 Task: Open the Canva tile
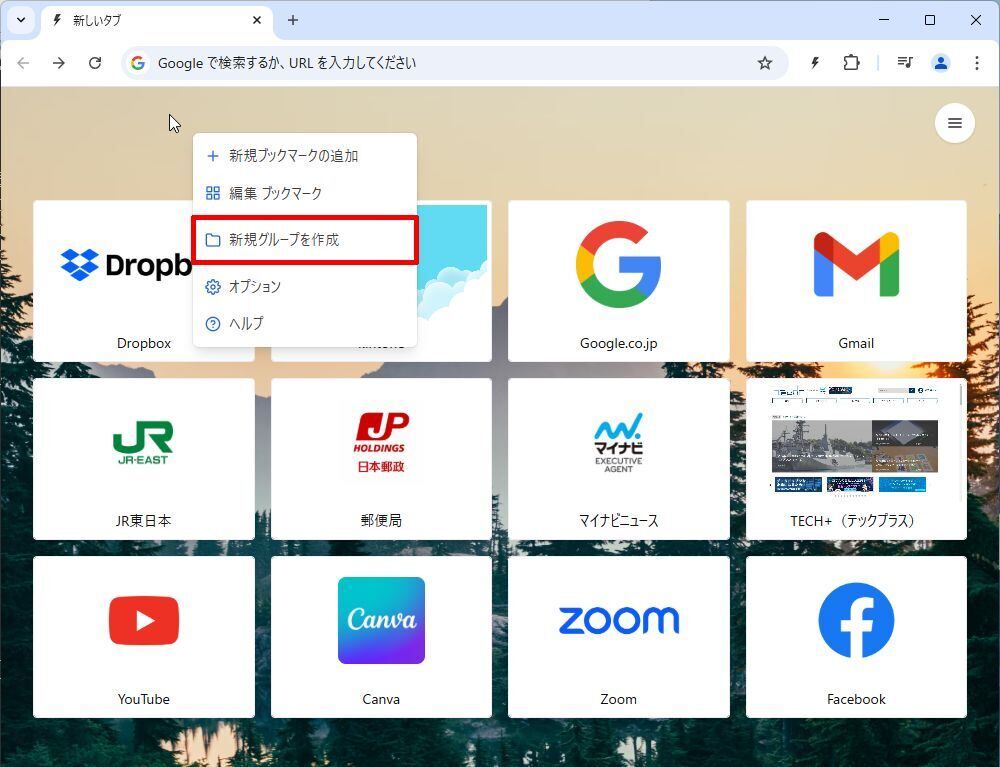tap(381, 637)
